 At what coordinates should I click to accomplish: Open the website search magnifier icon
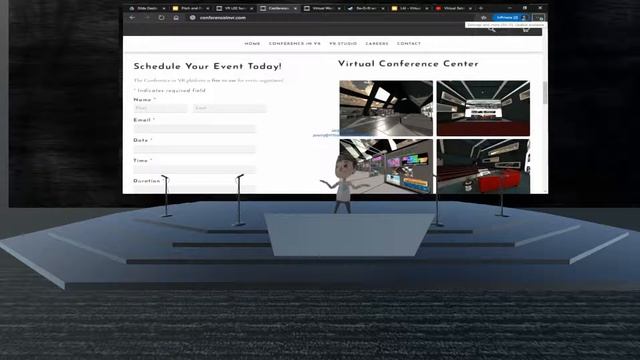pyautogui.click(x=492, y=29)
